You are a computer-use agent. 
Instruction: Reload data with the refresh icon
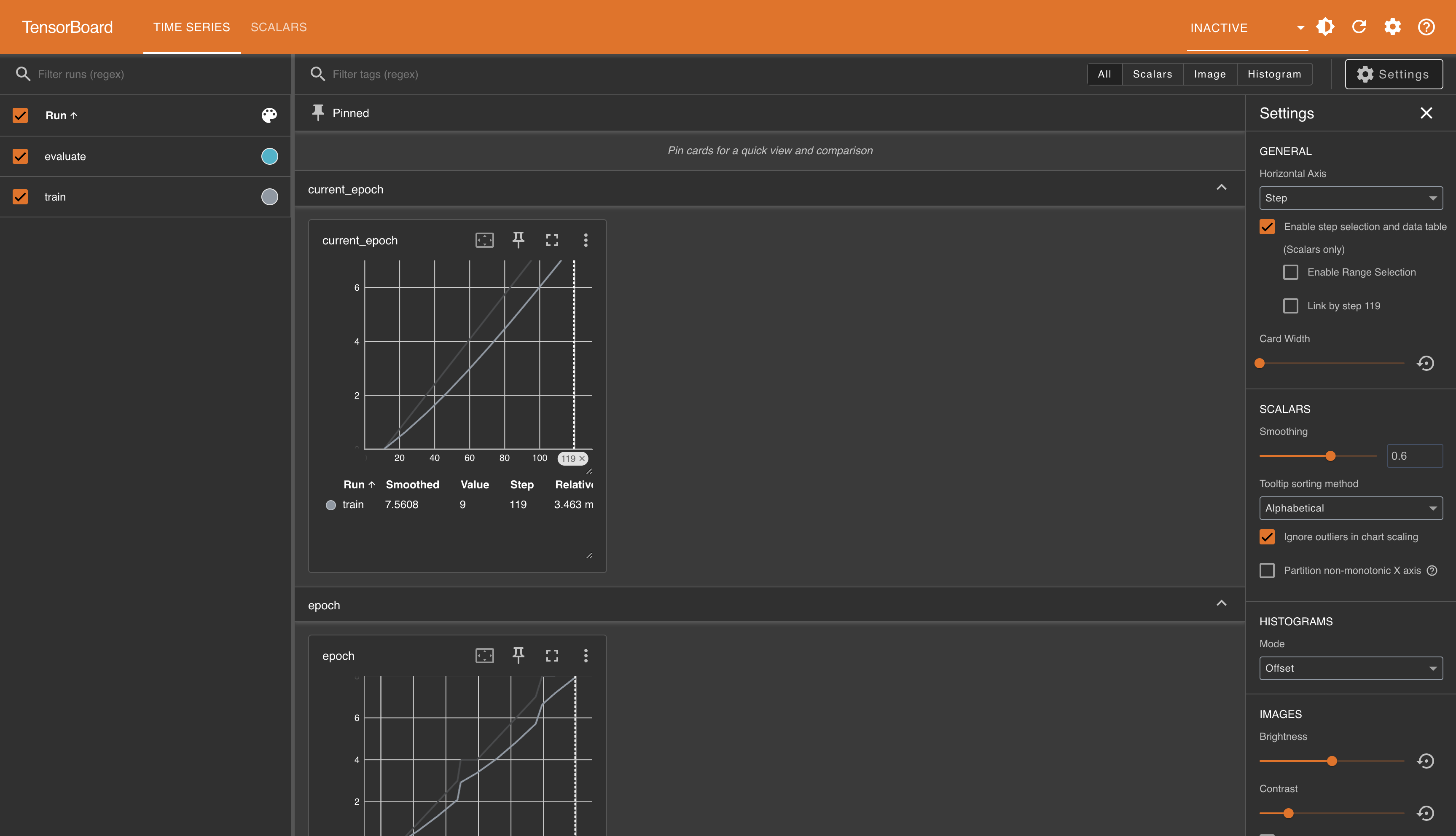(1359, 27)
